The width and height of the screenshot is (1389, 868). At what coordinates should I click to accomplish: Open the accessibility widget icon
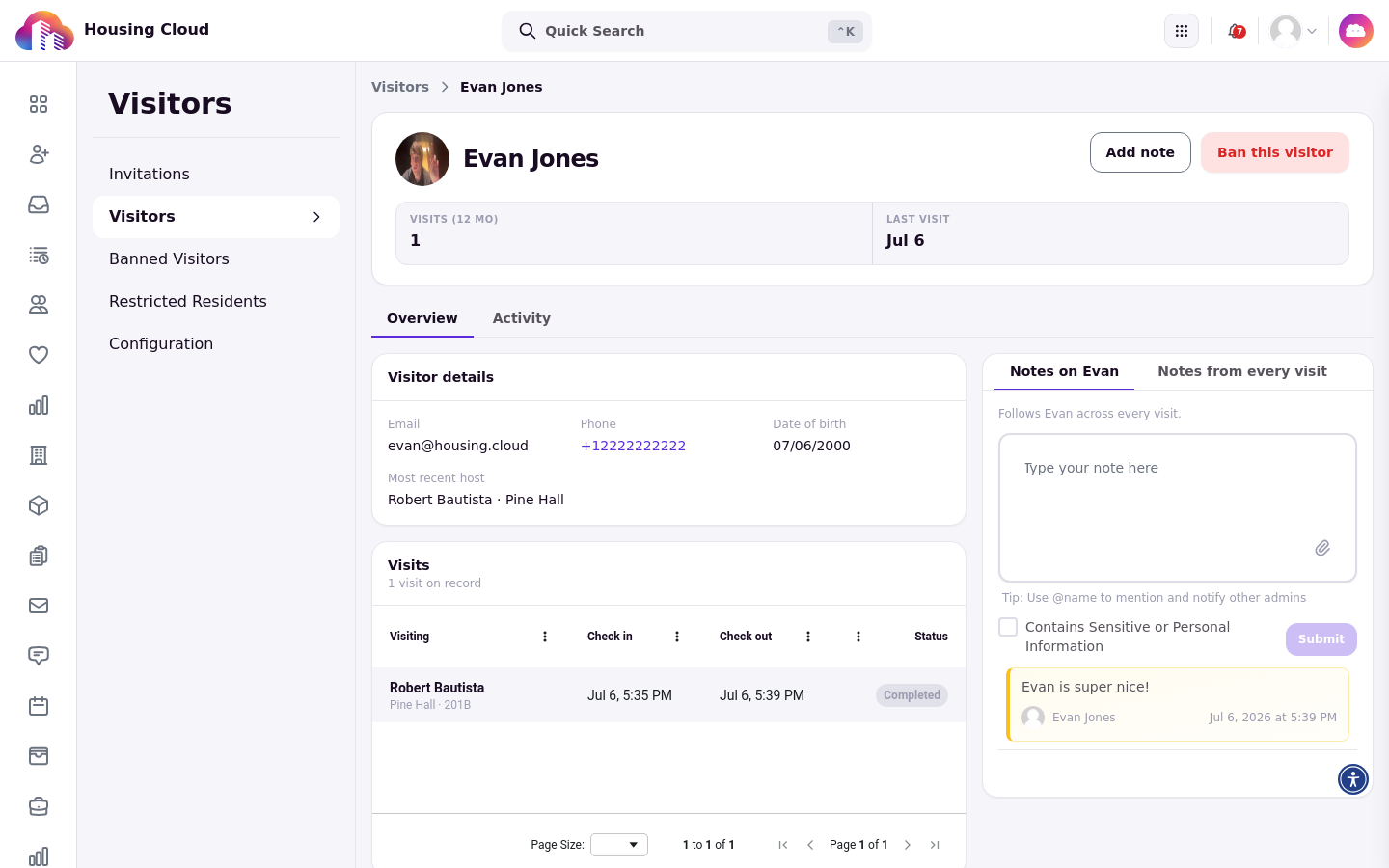(1353, 779)
